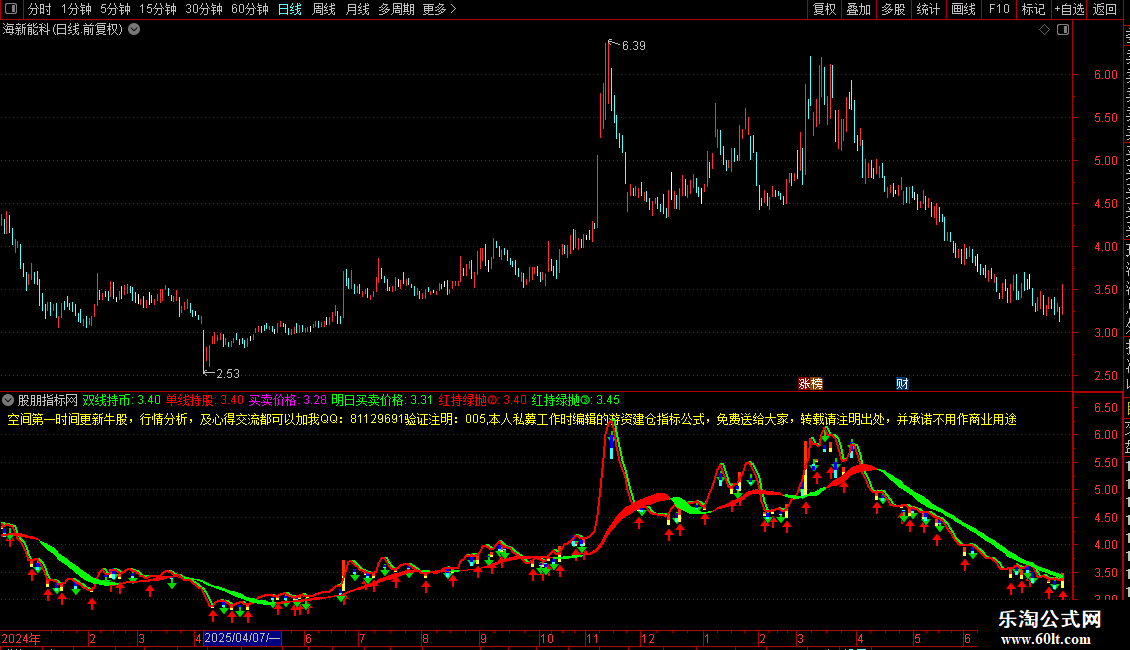Switch to 分时 intraday chart

(x=40, y=9)
